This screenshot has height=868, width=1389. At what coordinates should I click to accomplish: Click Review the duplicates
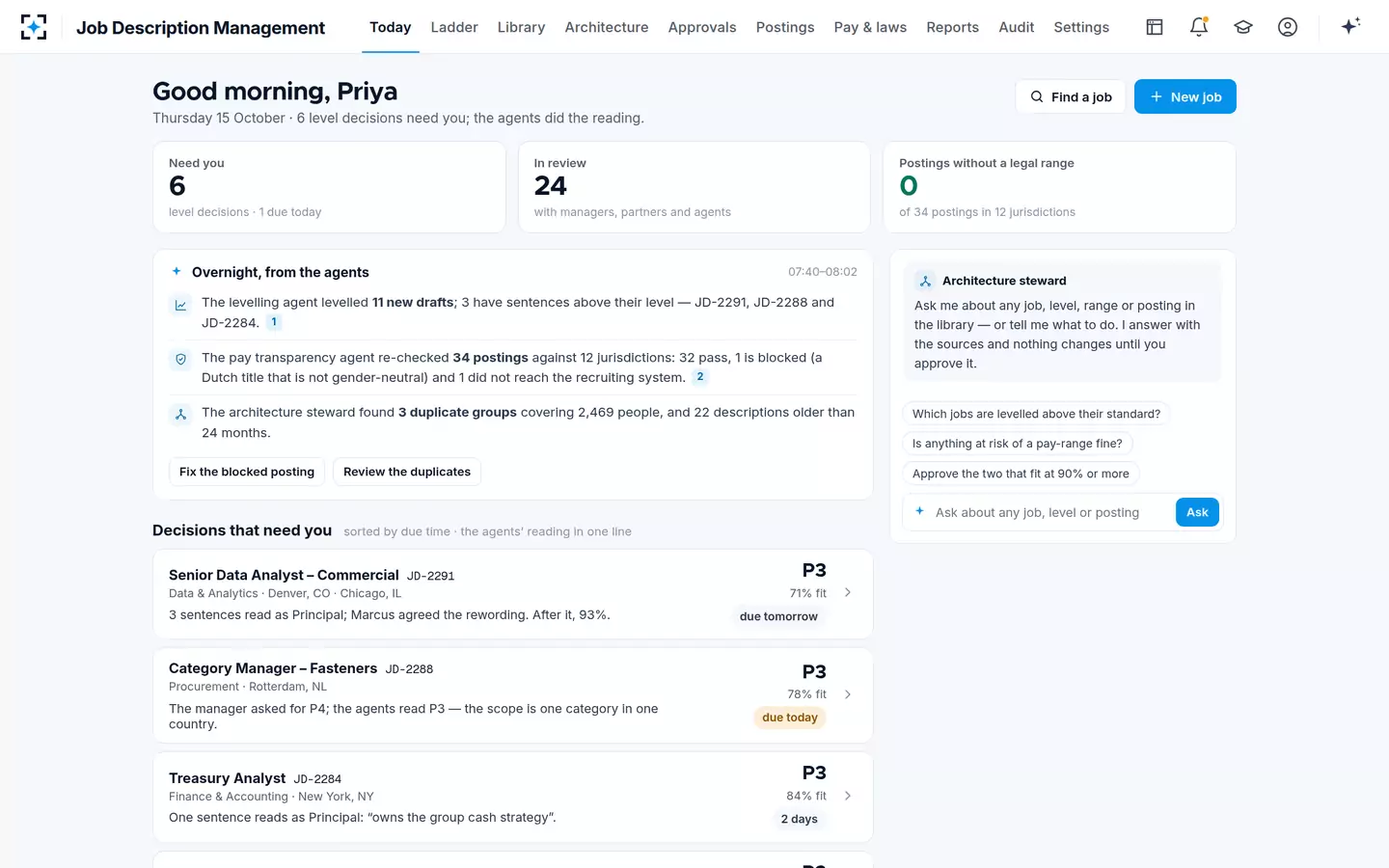click(407, 472)
